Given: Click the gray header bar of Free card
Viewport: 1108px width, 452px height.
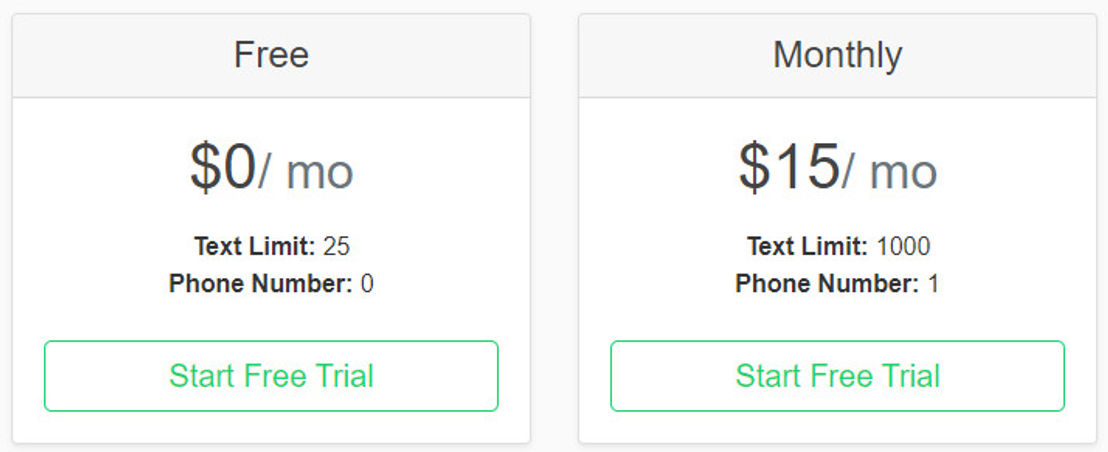Looking at the screenshot, I should click(271, 56).
